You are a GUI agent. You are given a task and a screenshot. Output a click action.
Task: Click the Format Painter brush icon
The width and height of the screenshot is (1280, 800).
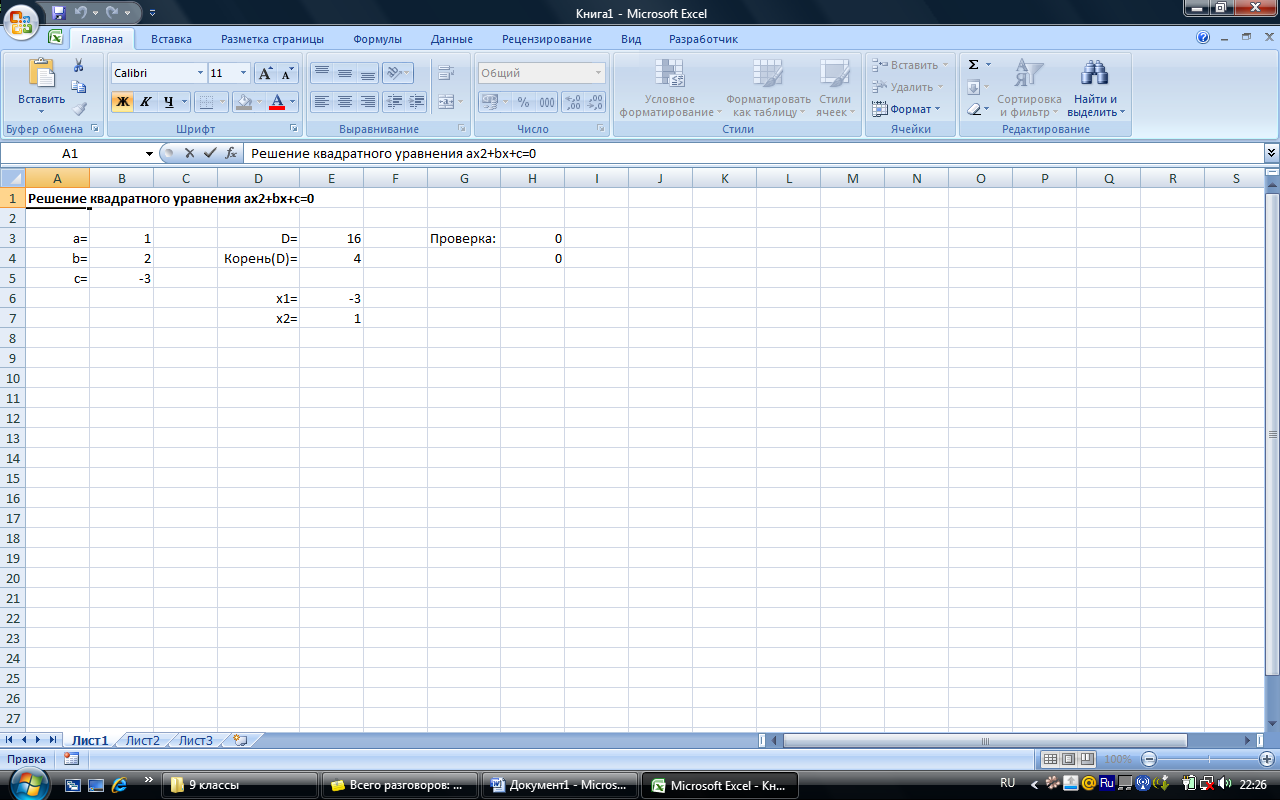click(79, 108)
